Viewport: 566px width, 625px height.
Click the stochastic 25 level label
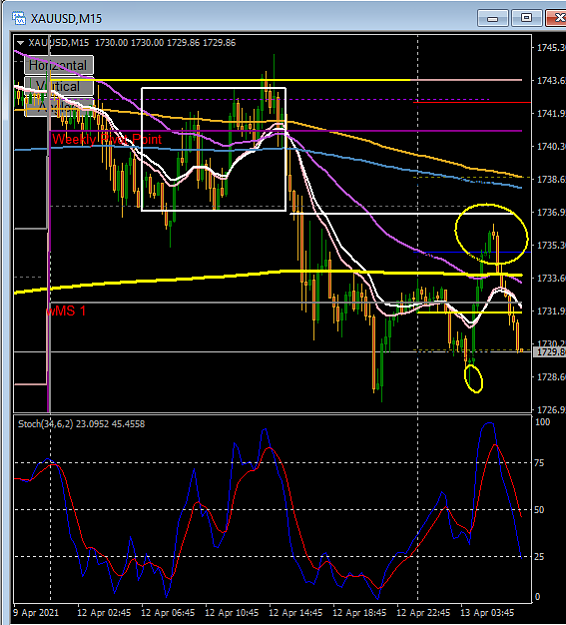point(539,556)
